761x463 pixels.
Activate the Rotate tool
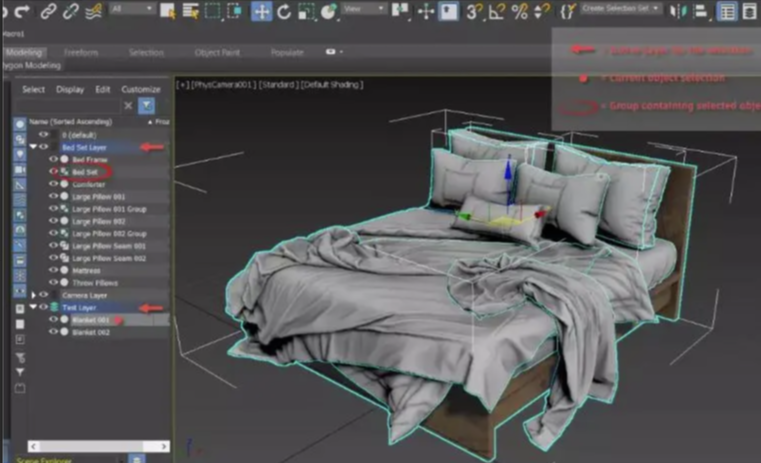(284, 12)
